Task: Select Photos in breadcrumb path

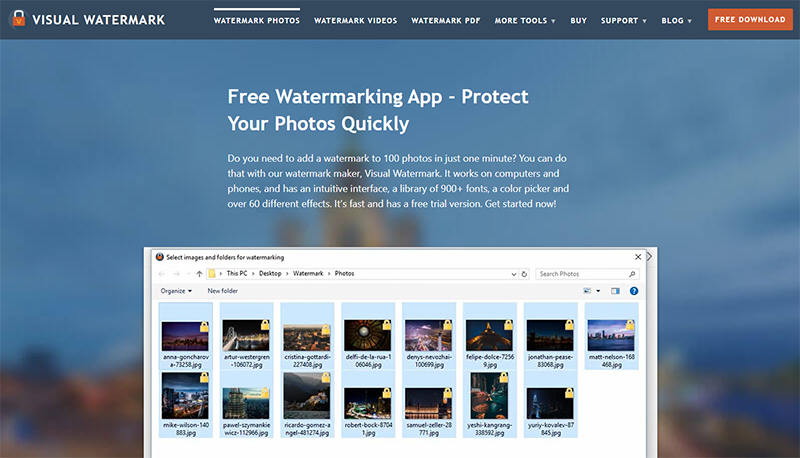Action: tap(344, 273)
